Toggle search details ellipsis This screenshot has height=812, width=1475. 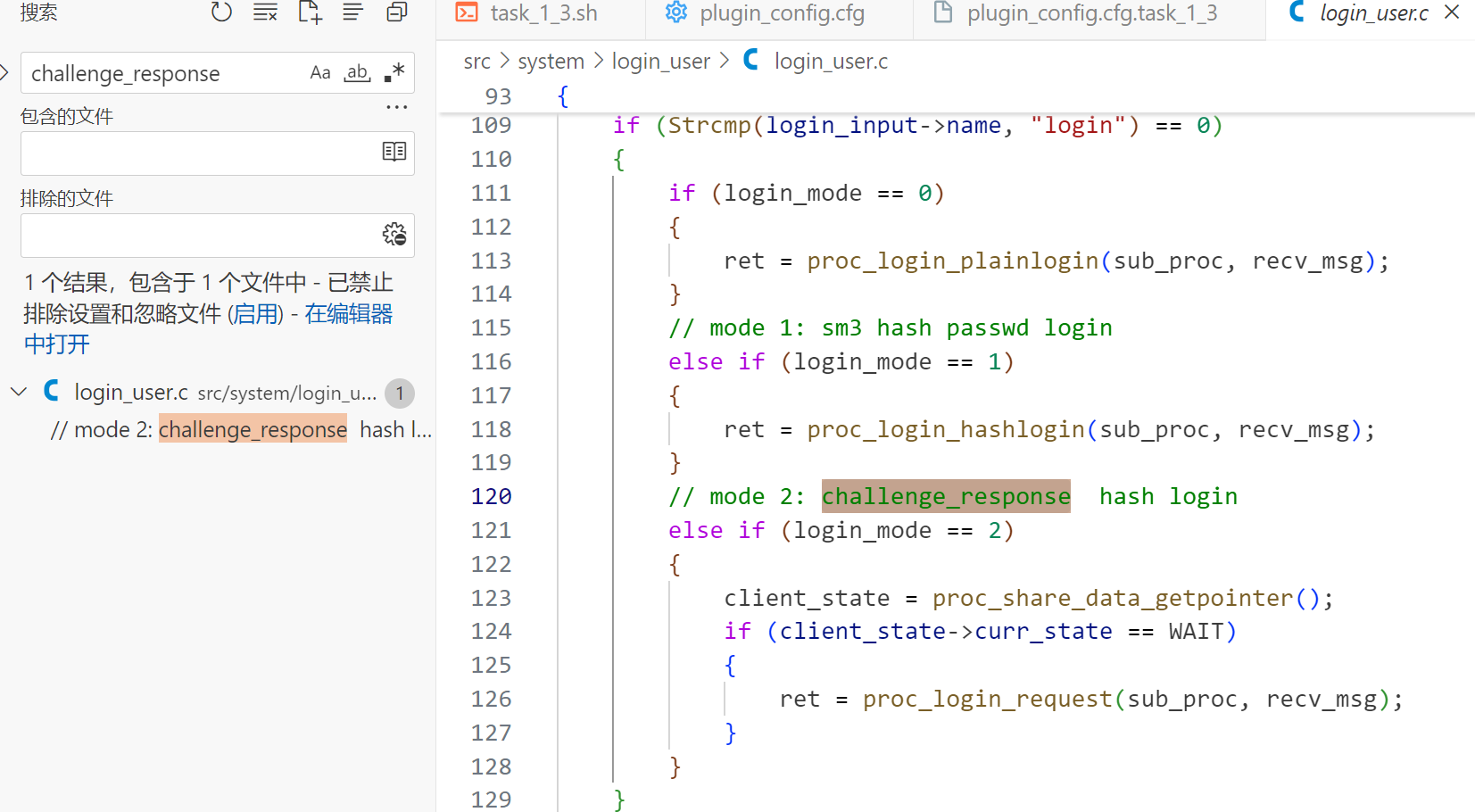(396, 107)
